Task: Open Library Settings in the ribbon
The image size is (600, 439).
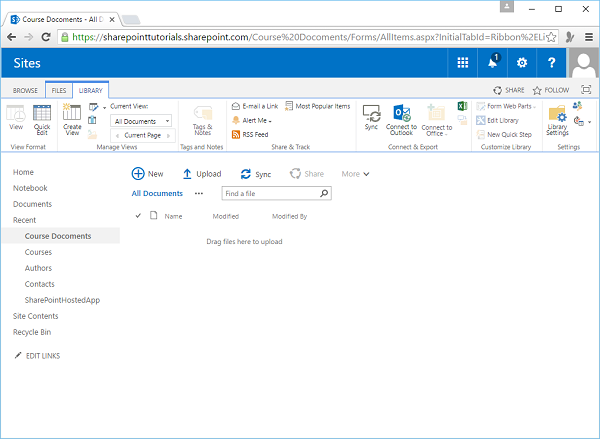Action: pos(557,118)
